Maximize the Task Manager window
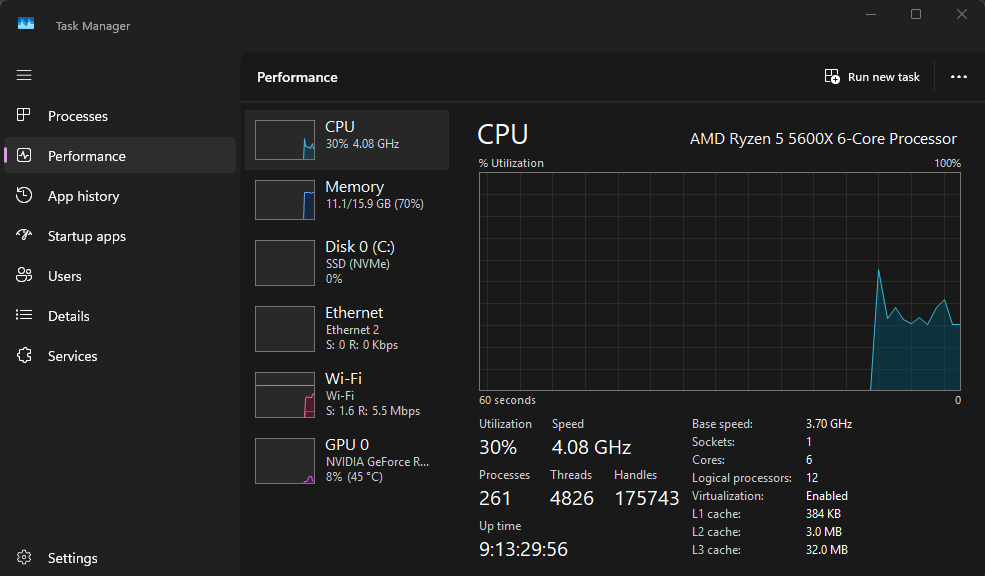 [x=916, y=14]
